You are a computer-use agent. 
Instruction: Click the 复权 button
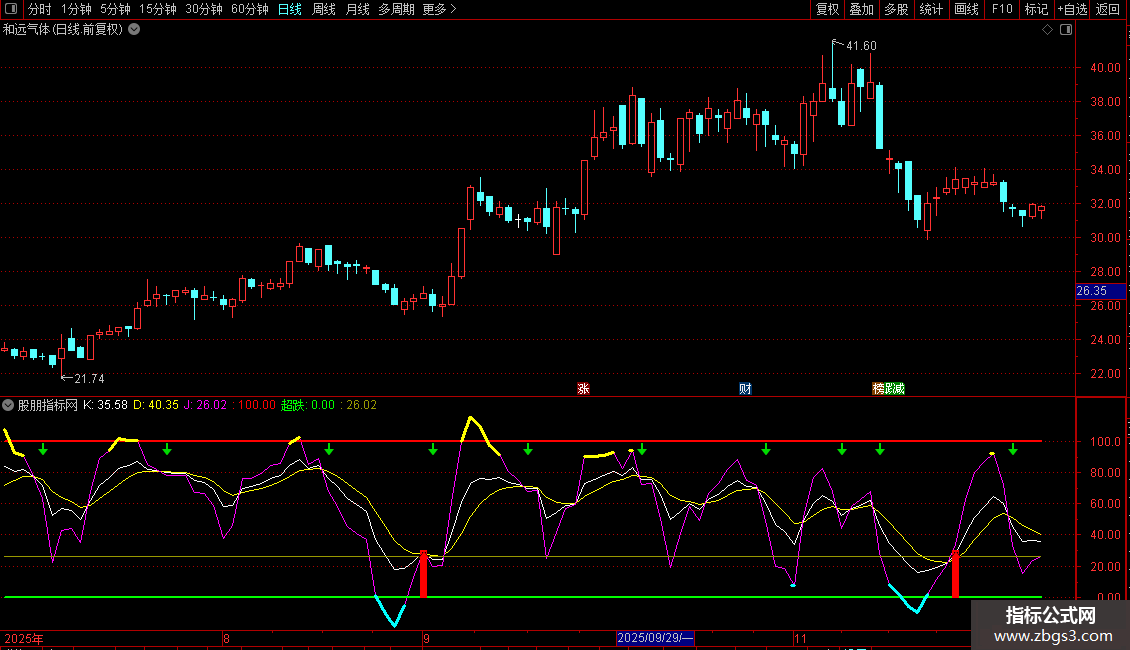pyautogui.click(x=827, y=10)
